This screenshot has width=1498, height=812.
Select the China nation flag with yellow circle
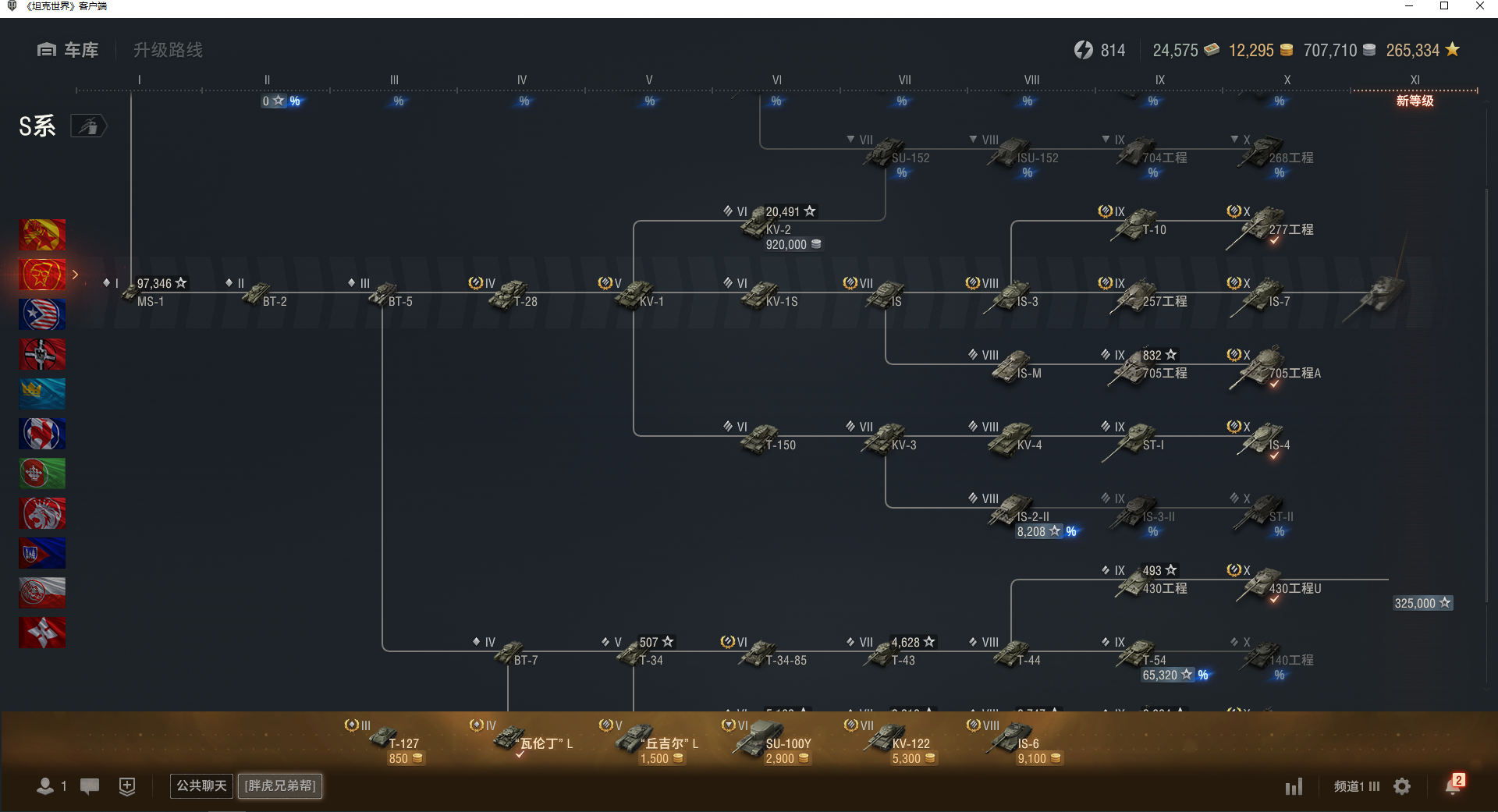tap(42, 235)
